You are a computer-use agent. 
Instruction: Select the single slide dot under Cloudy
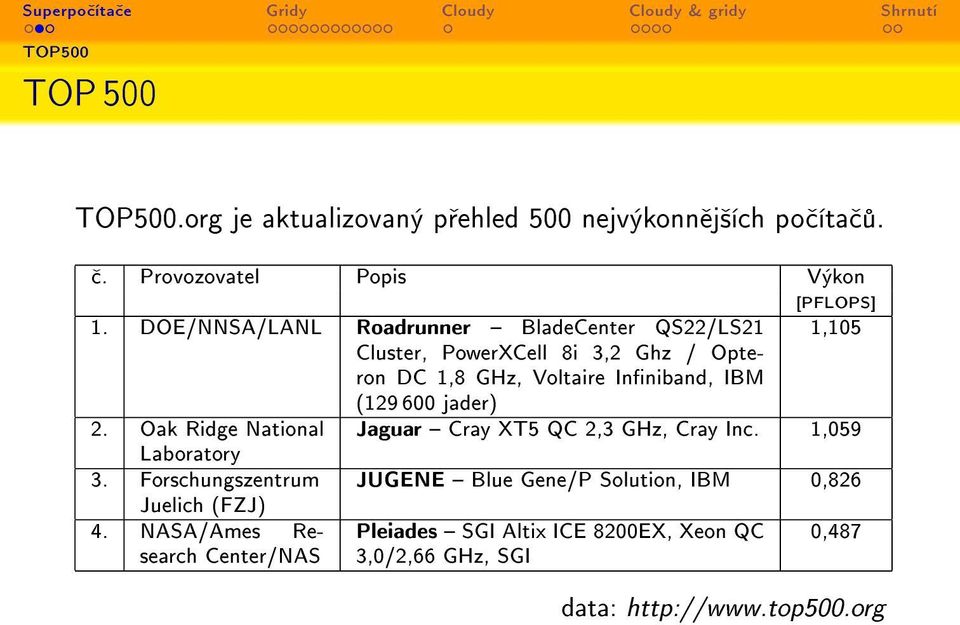coord(448,29)
